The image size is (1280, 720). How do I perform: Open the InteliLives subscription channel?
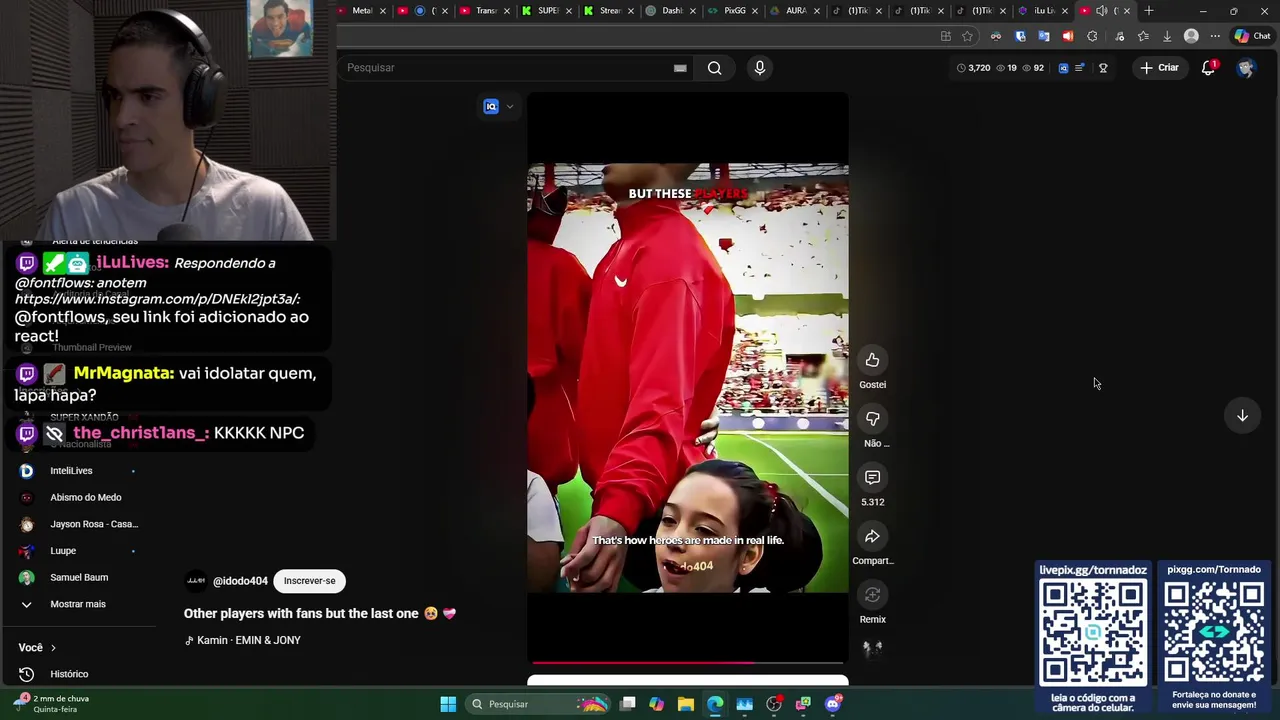71,471
